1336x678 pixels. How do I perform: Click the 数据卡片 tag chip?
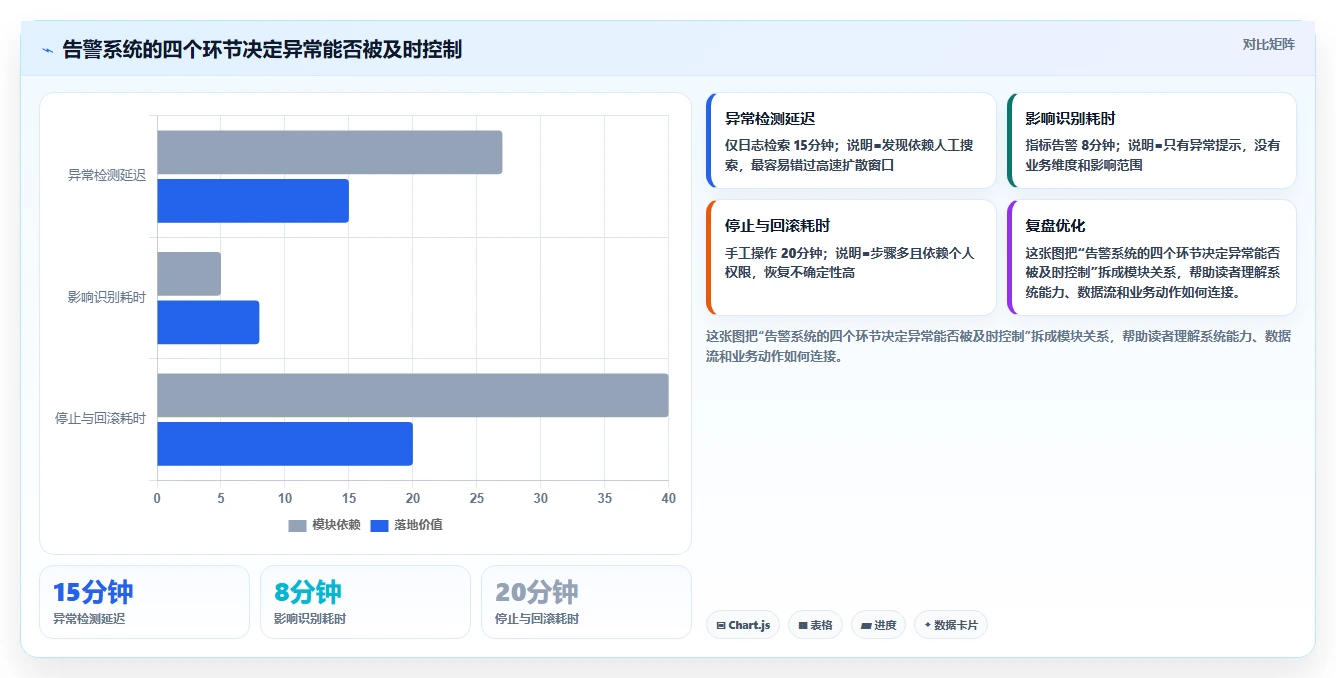click(951, 625)
